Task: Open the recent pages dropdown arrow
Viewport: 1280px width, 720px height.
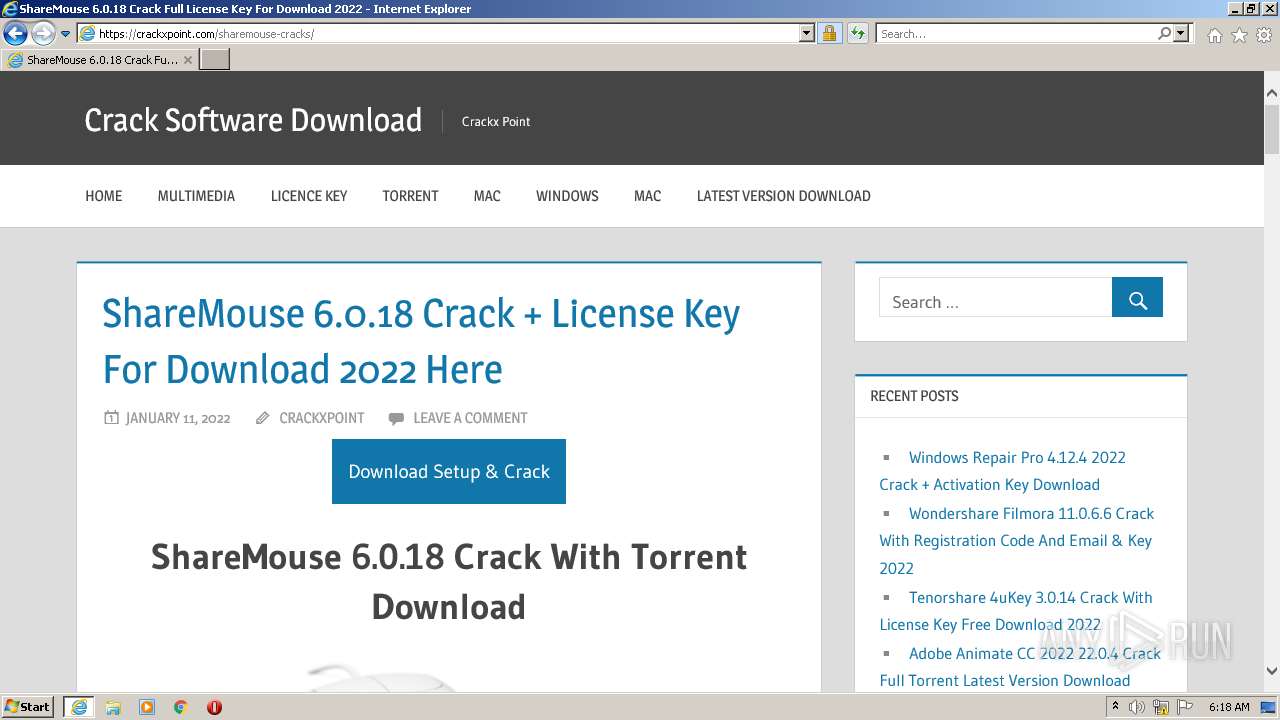Action: pos(65,34)
